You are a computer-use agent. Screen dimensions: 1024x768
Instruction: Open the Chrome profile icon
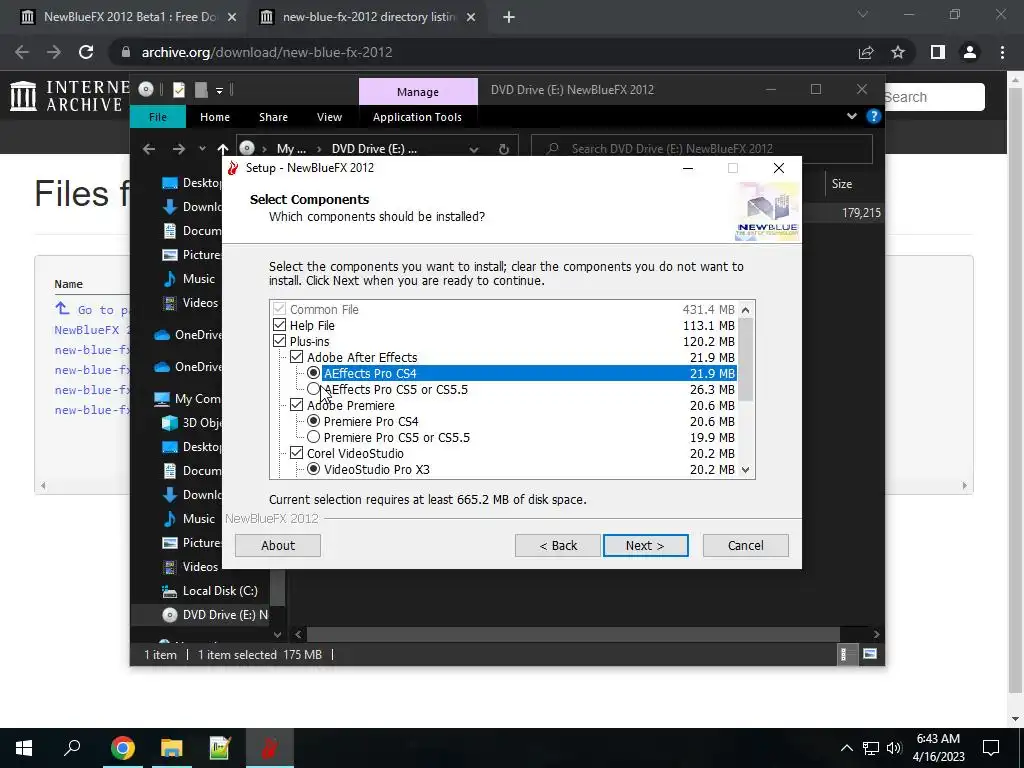click(970, 52)
